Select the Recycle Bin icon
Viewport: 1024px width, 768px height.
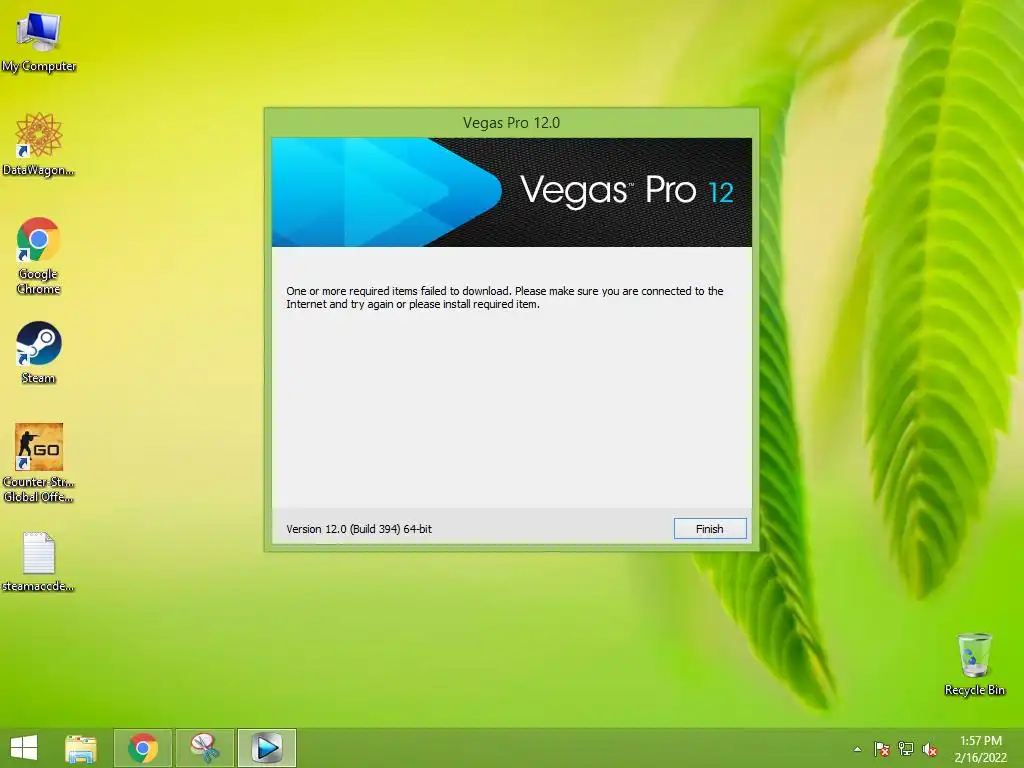(x=974, y=664)
